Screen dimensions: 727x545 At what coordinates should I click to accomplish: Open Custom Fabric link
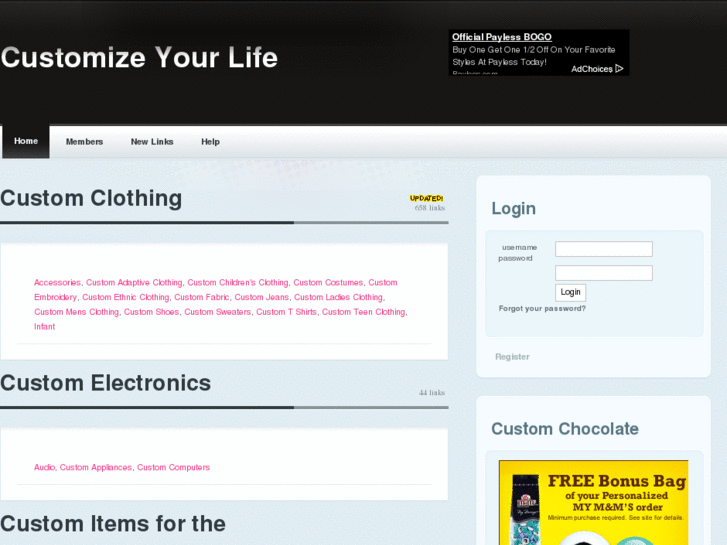202,297
